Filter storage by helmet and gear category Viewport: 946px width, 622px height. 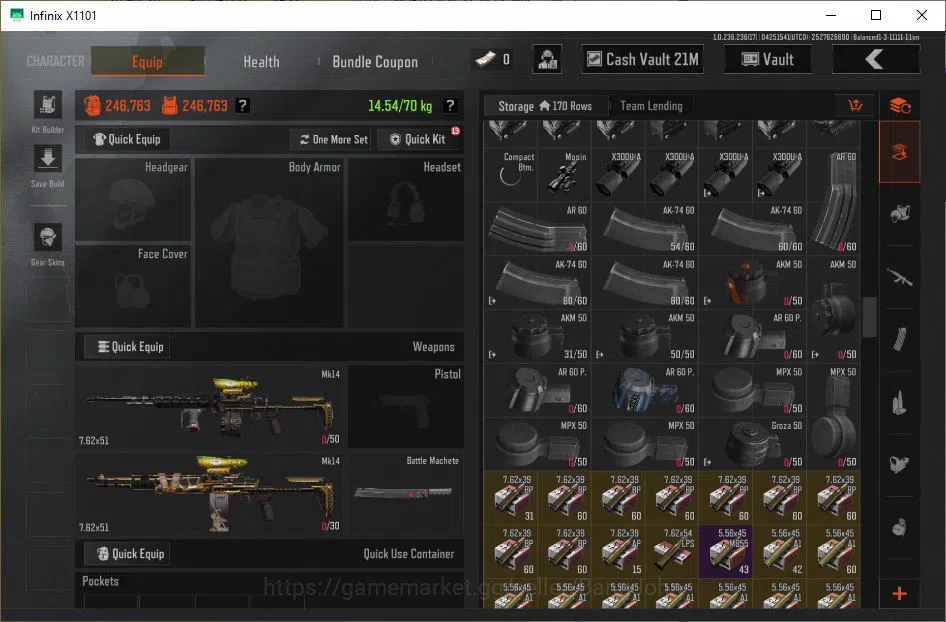pyautogui.click(x=900, y=214)
